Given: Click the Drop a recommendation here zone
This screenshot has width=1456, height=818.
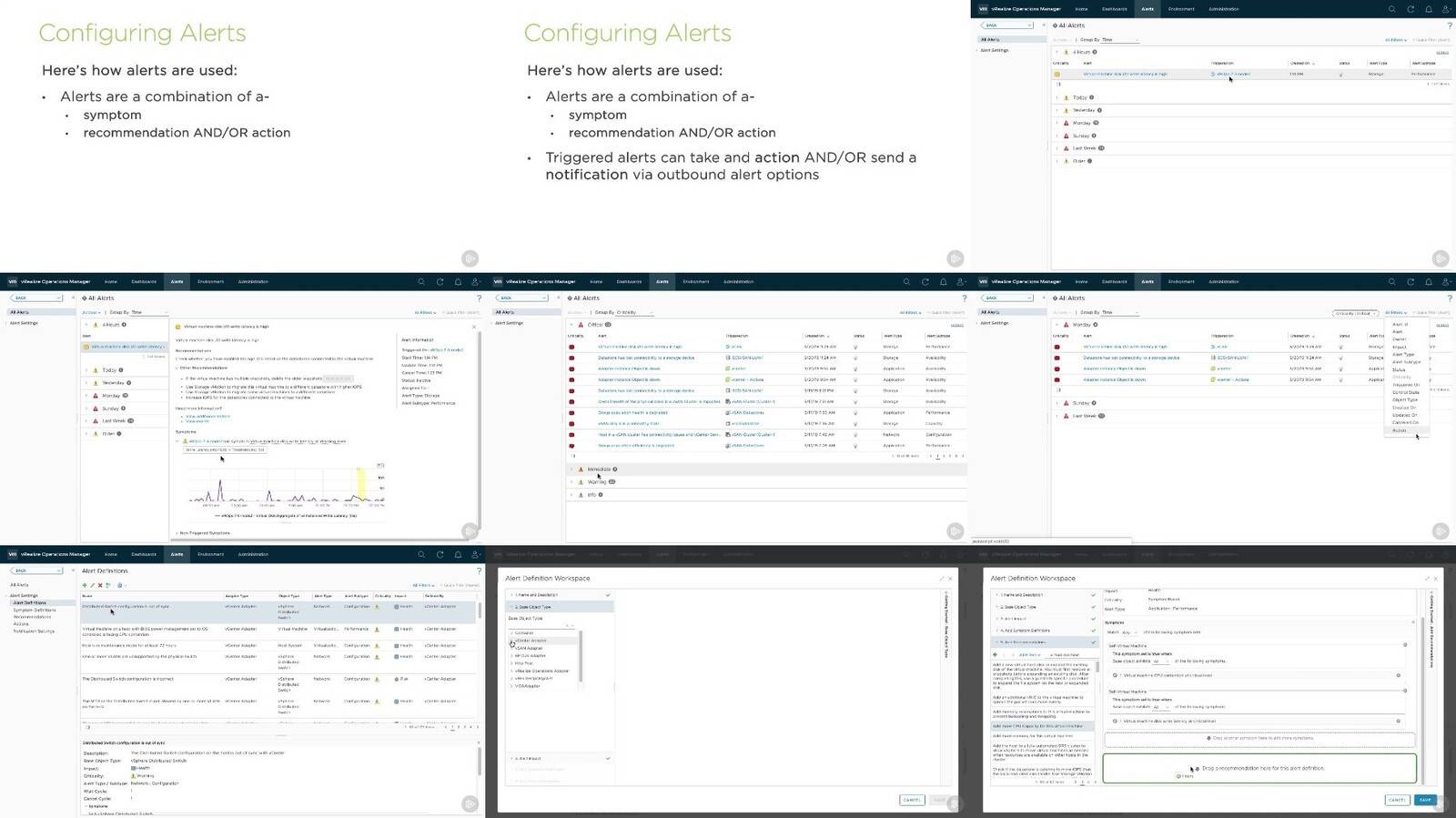Looking at the screenshot, I should pyautogui.click(x=1259, y=769).
